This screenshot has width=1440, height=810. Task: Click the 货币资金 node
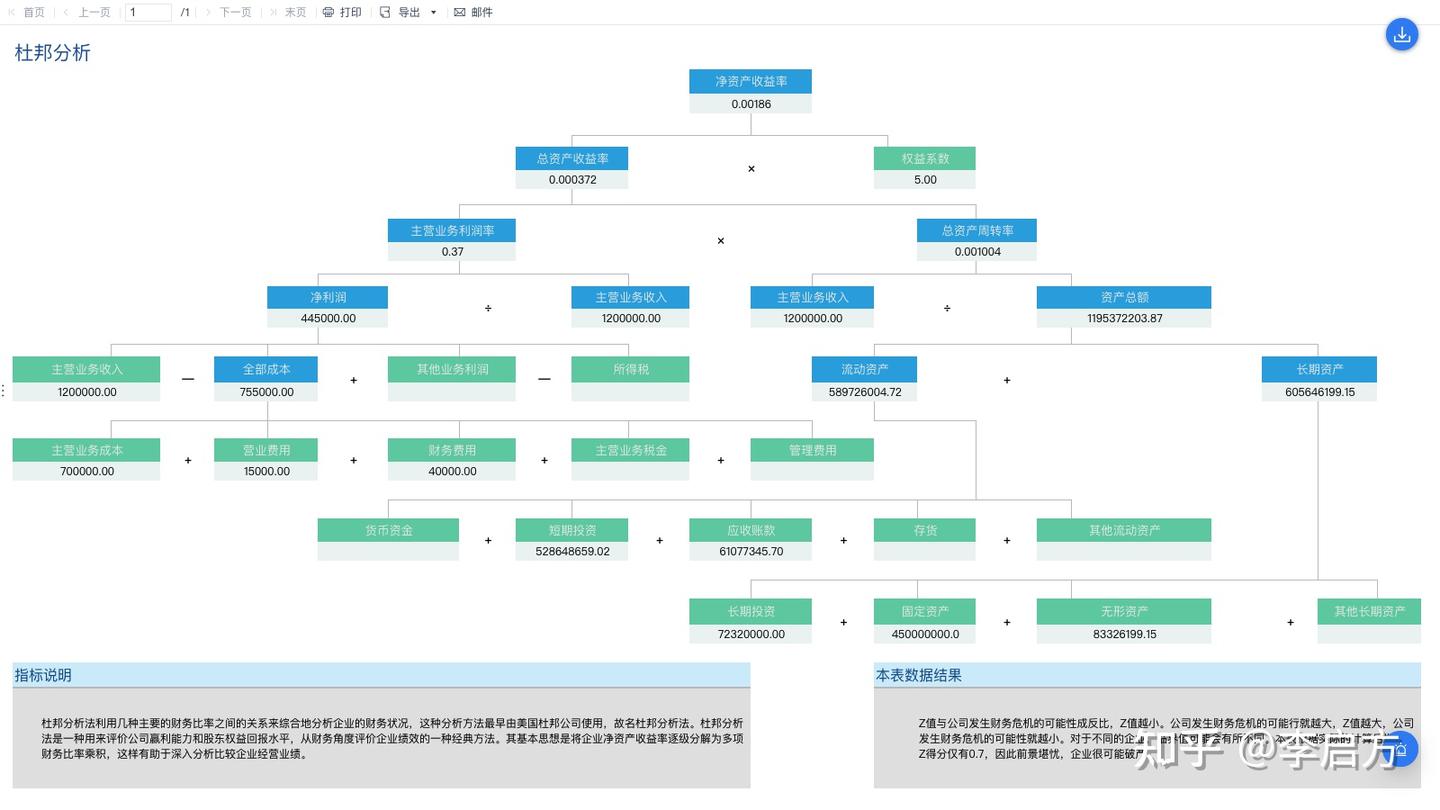tap(388, 530)
